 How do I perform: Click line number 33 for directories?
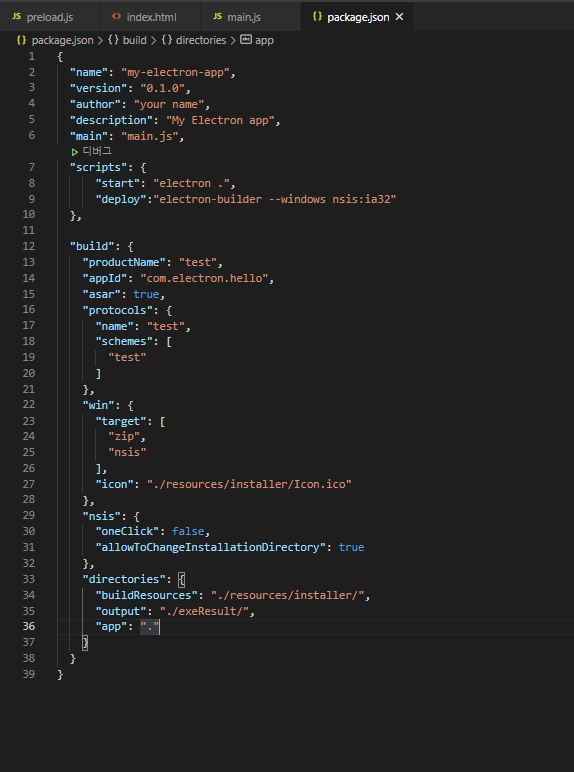(29, 579)
